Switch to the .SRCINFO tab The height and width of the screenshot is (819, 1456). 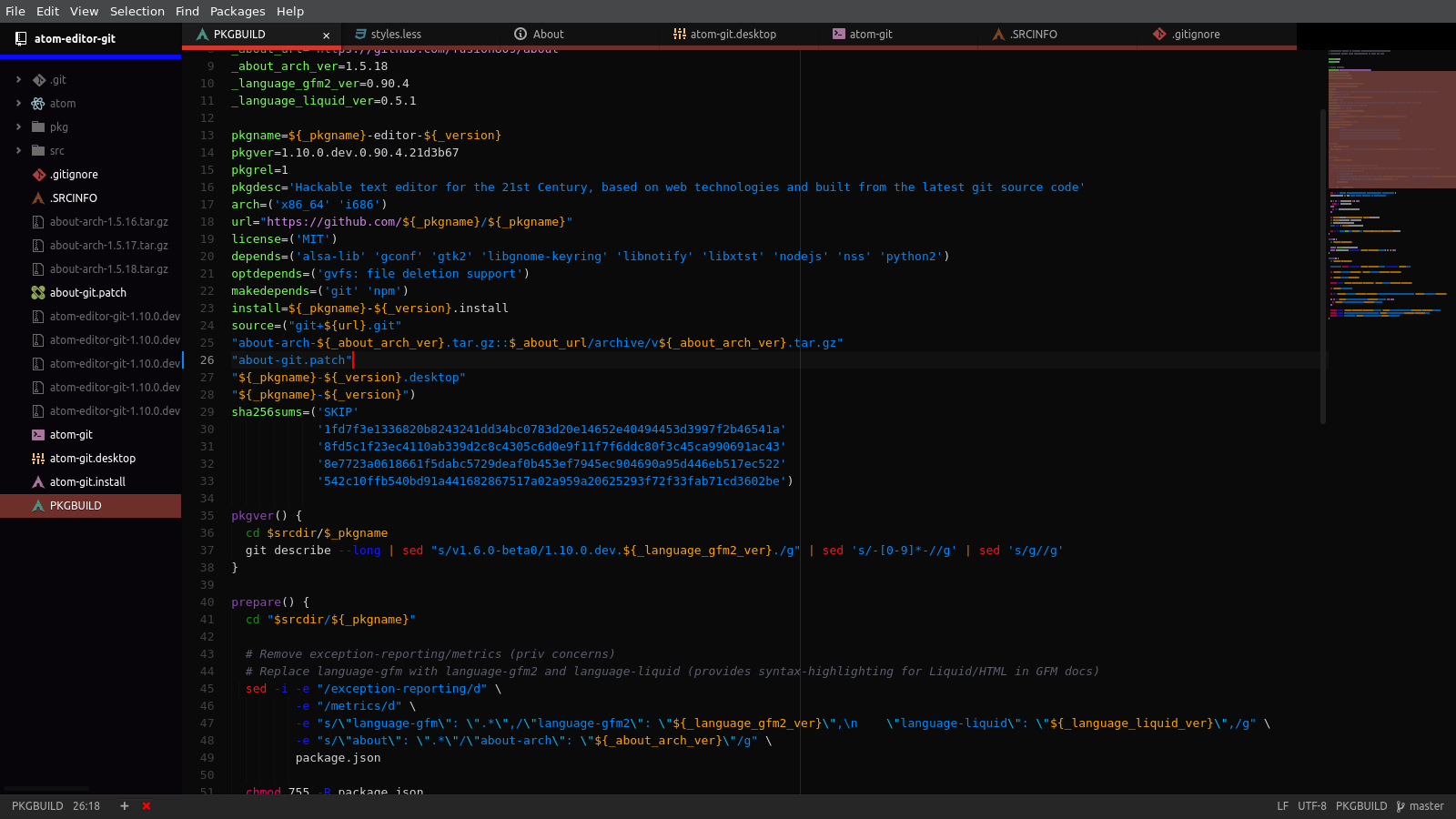(x=1057, y=35)
